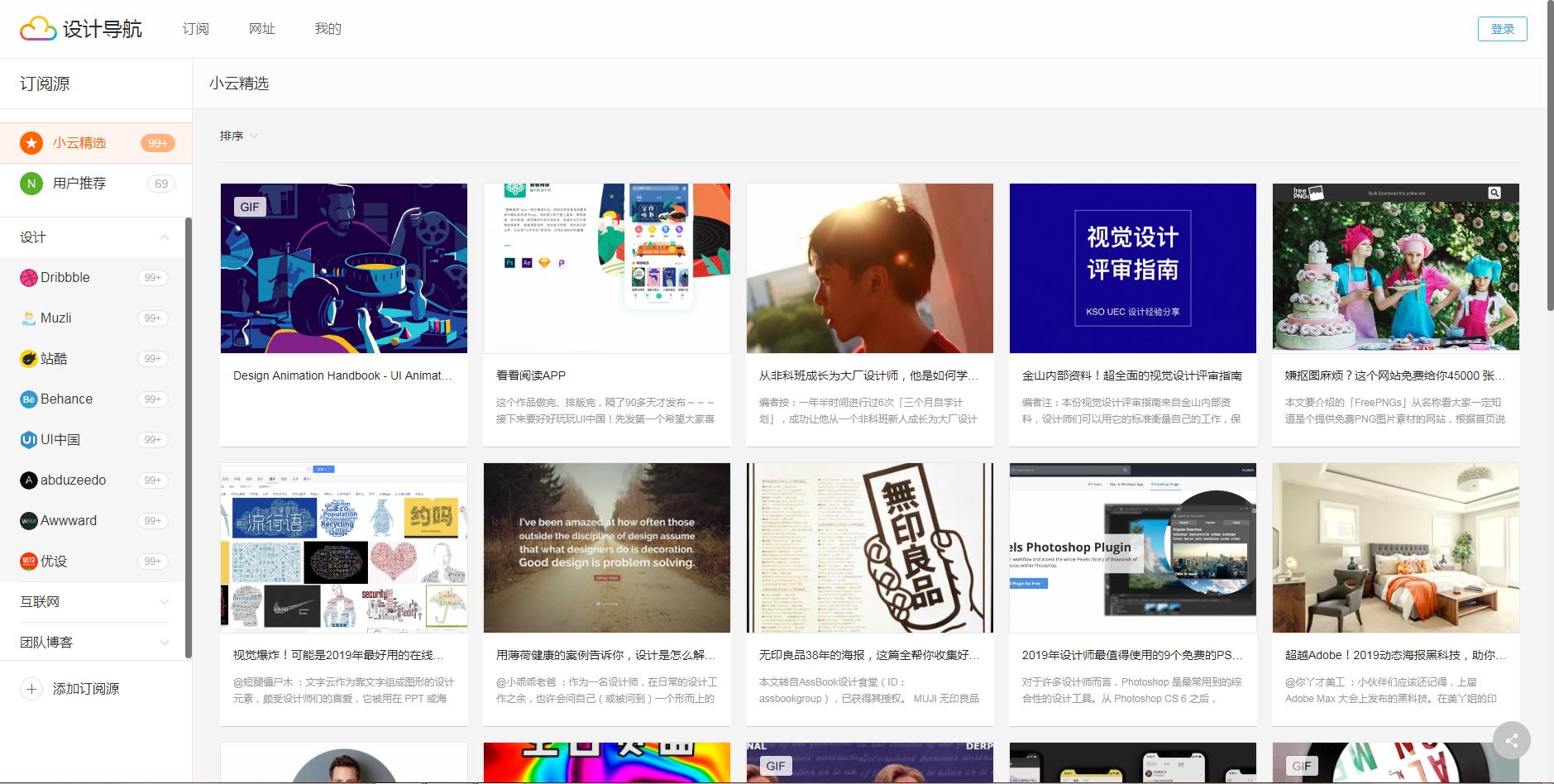Select 用户推荐 in the sidebar

tap(96, 184)
